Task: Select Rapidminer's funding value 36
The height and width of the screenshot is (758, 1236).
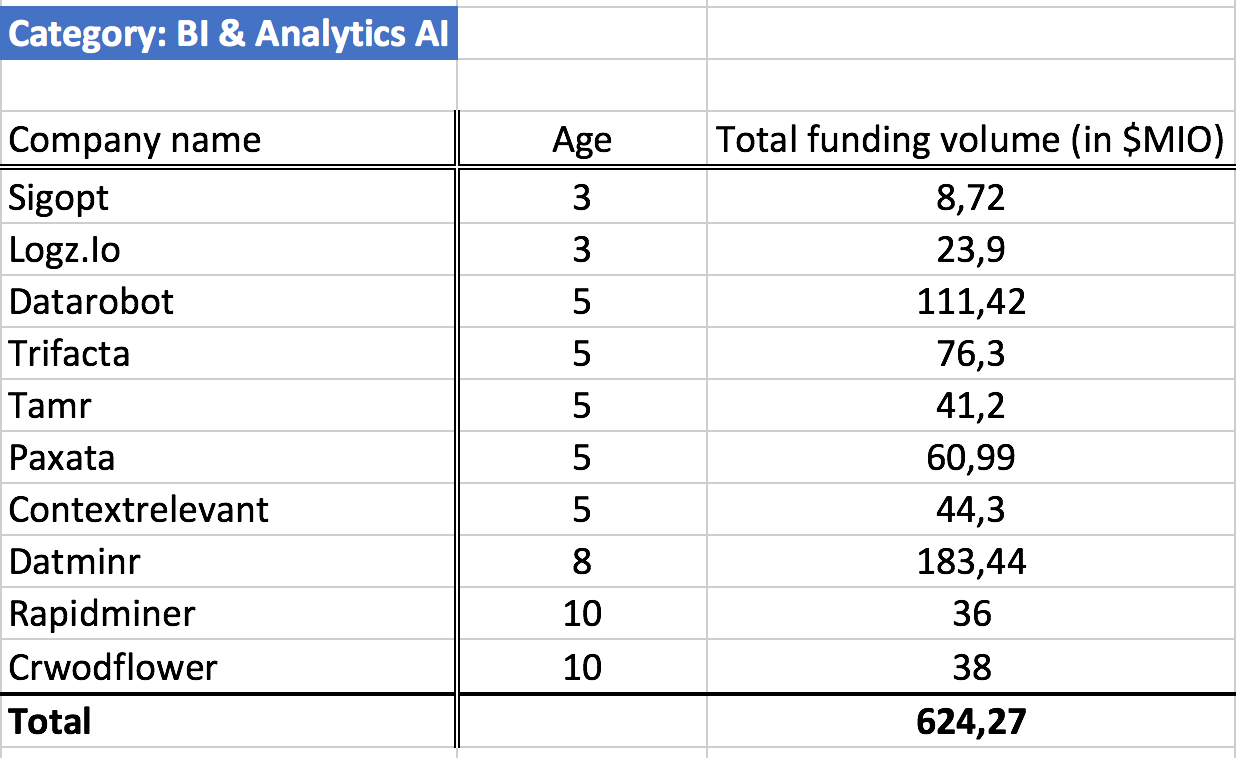Action: (970, 613)
